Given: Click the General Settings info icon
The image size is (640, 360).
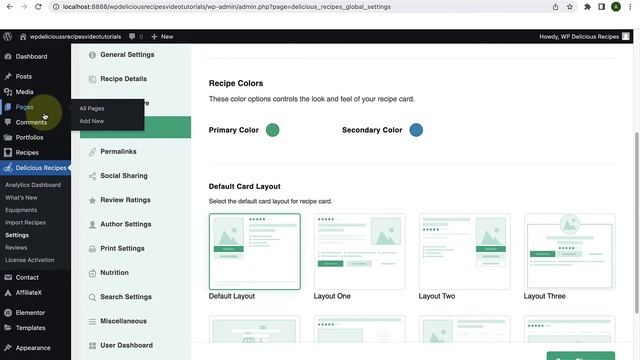Looking at the screenshot, I should point(92,55).
